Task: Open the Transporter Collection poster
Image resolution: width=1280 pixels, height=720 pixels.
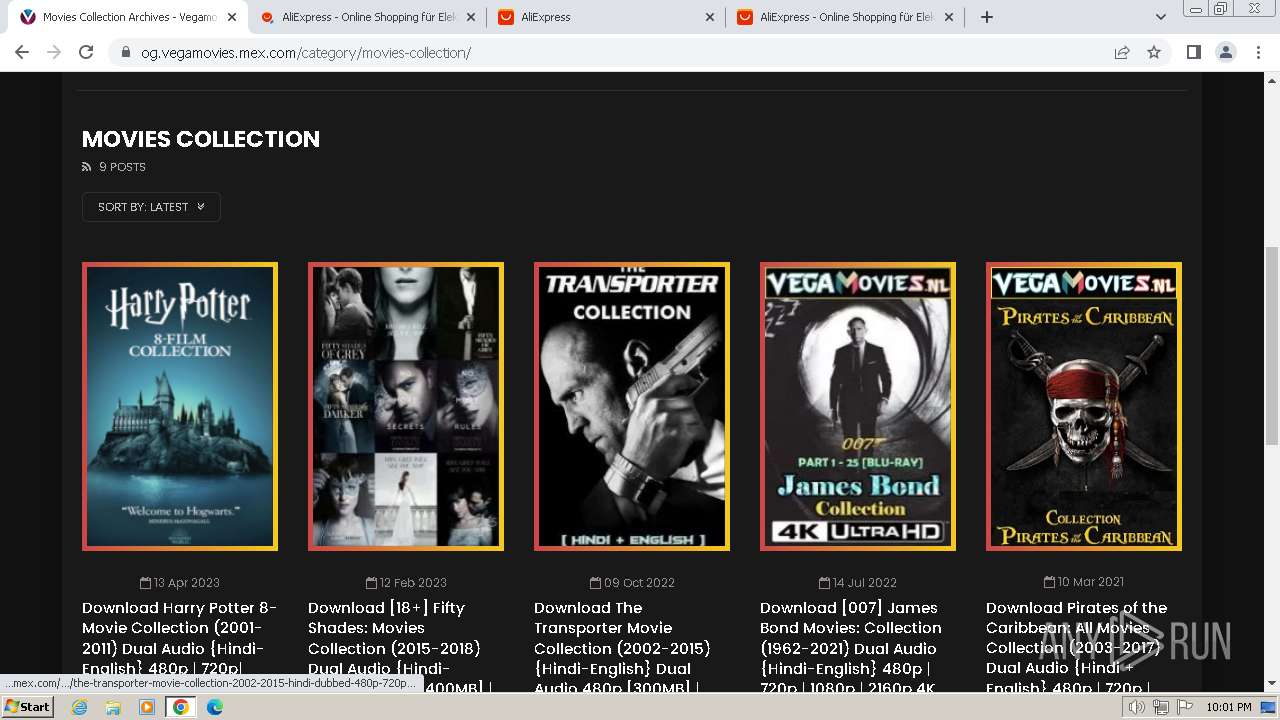Action: click(x=632, y=406)
